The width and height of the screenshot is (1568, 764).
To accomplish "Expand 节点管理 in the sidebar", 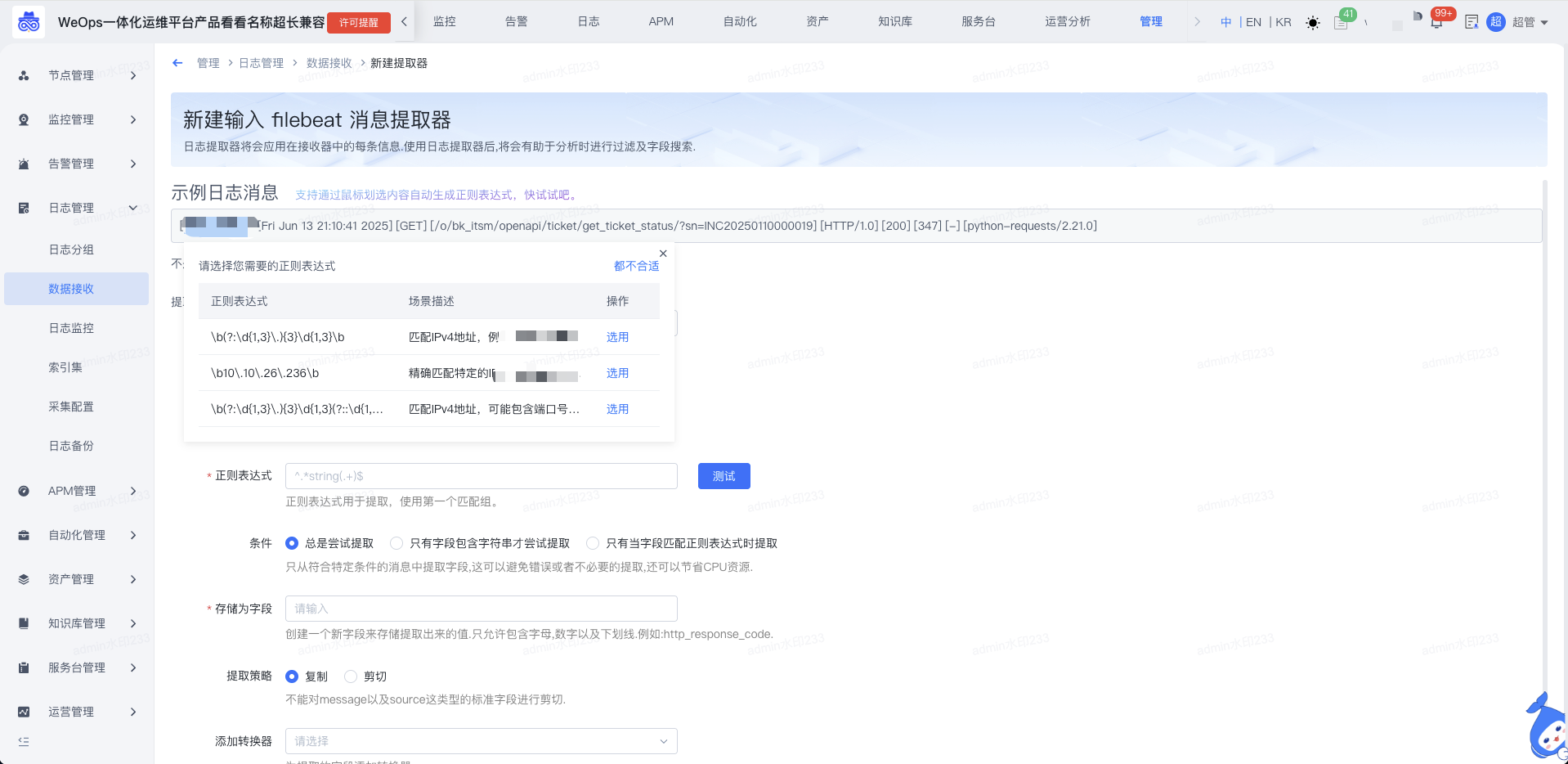I will 78,75.
